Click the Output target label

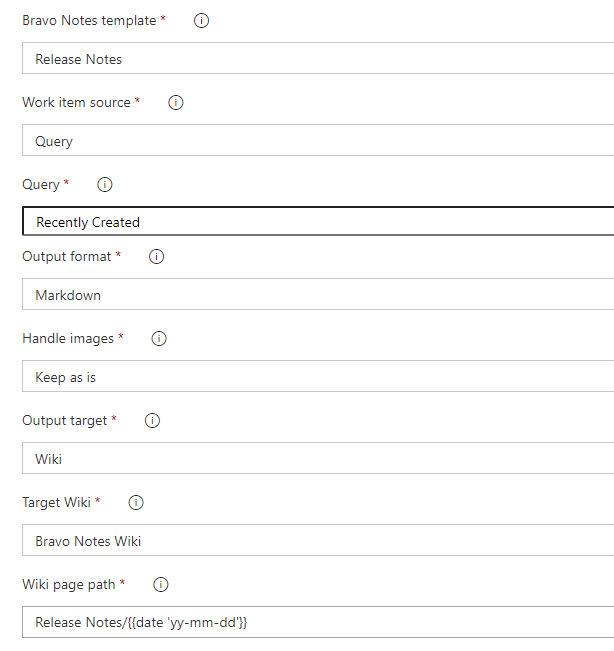coord(65,421)
